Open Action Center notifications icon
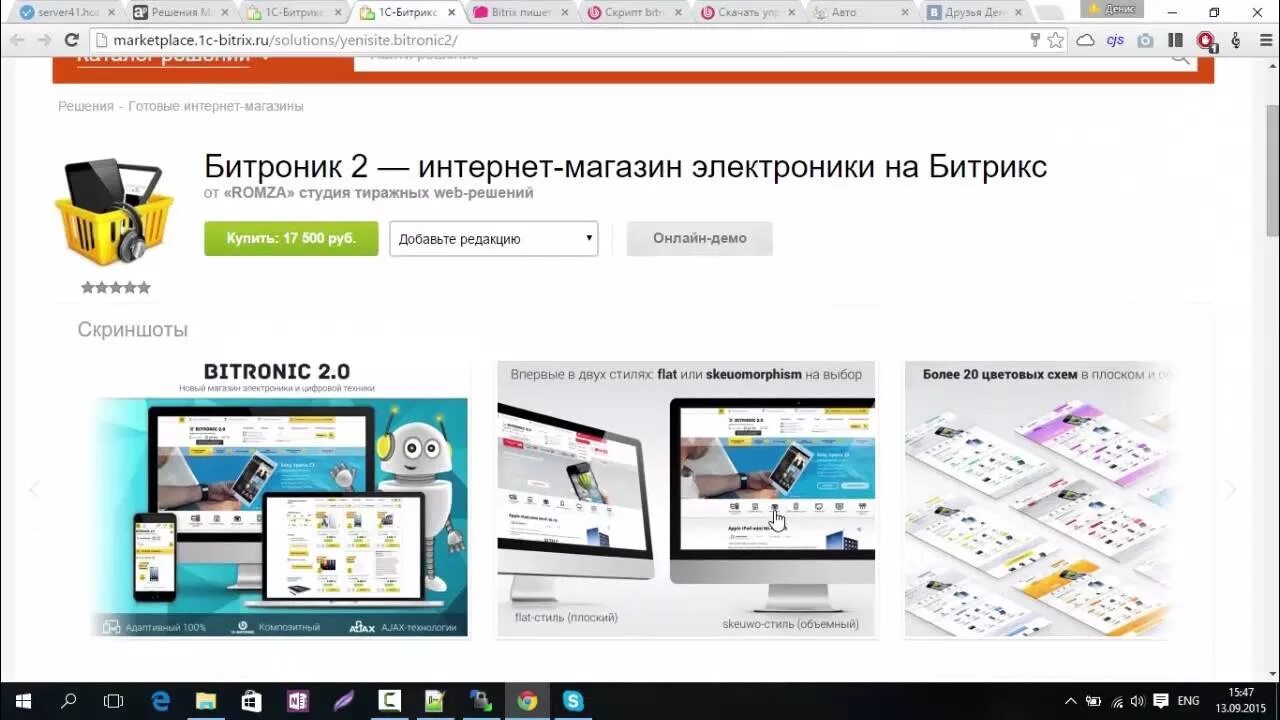This screenshot has width=1280, height=720. coord(1161,701)
